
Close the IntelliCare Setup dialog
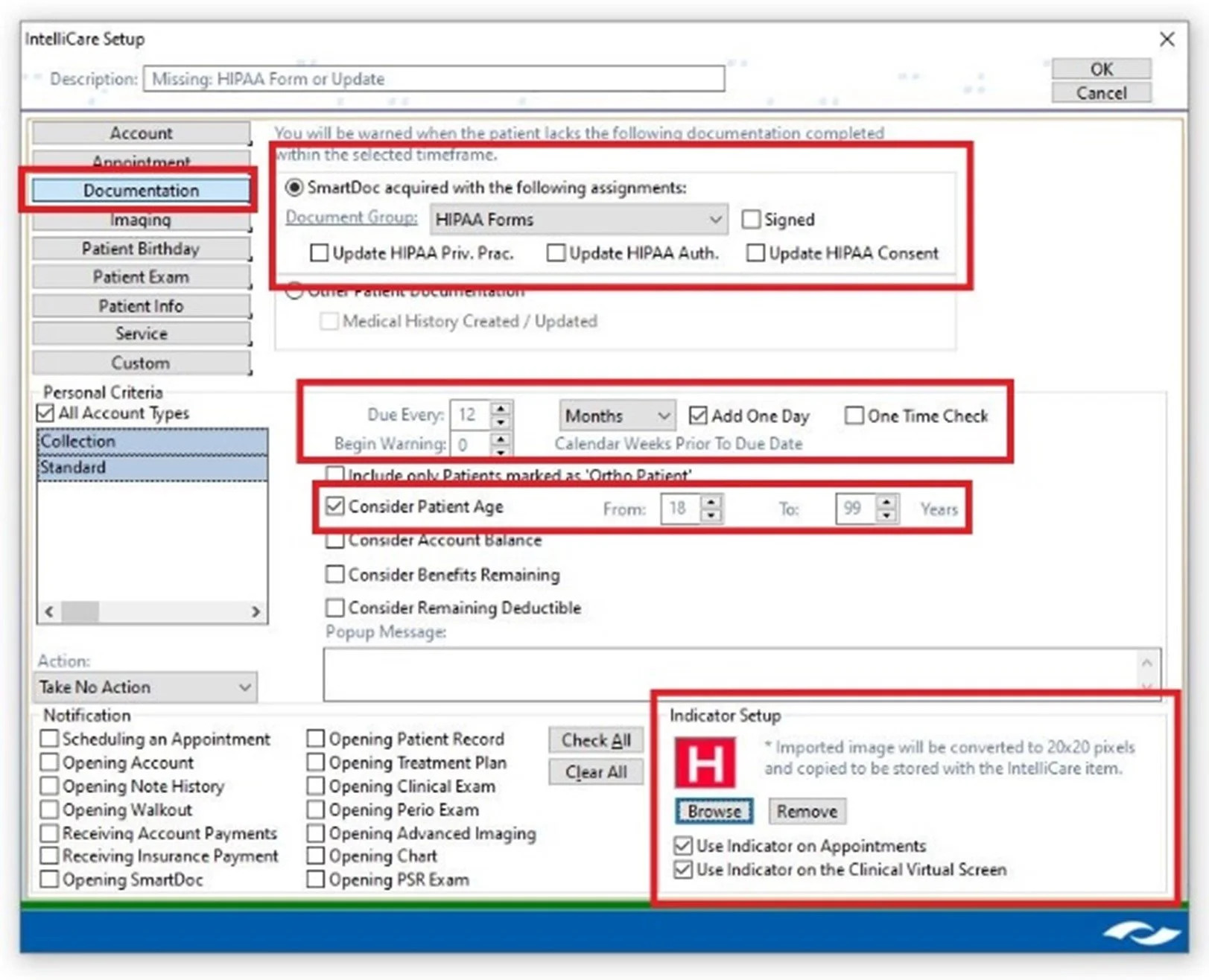click(1167, 39)
